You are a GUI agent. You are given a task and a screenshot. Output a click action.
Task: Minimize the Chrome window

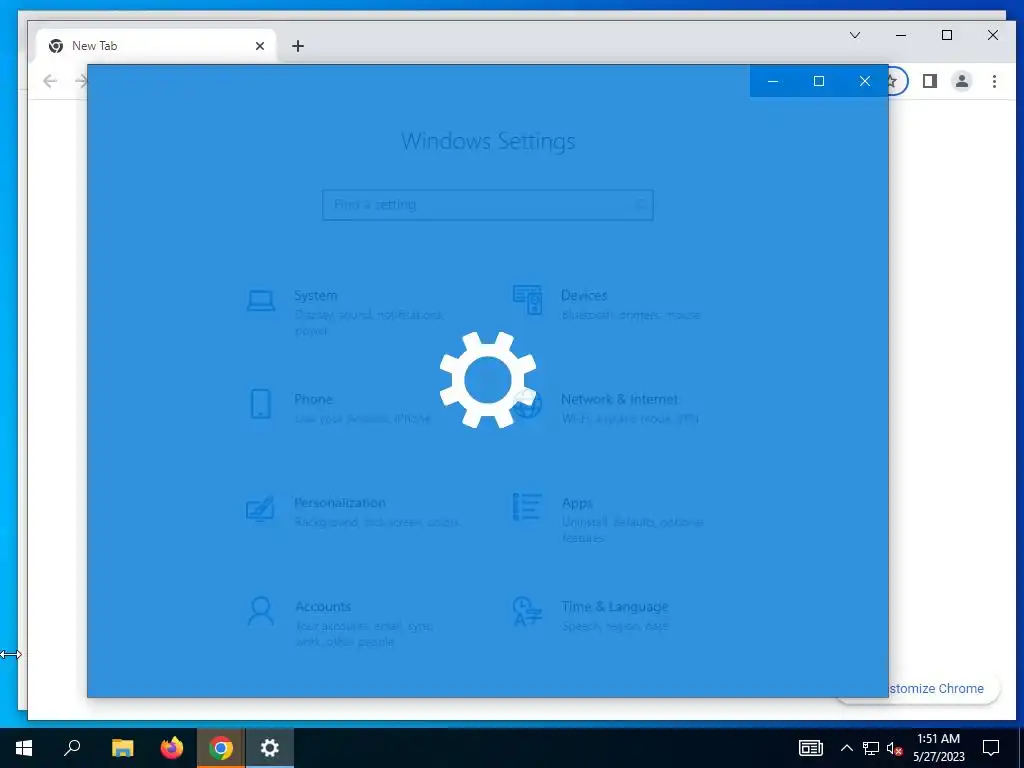[x=901, y=35]
